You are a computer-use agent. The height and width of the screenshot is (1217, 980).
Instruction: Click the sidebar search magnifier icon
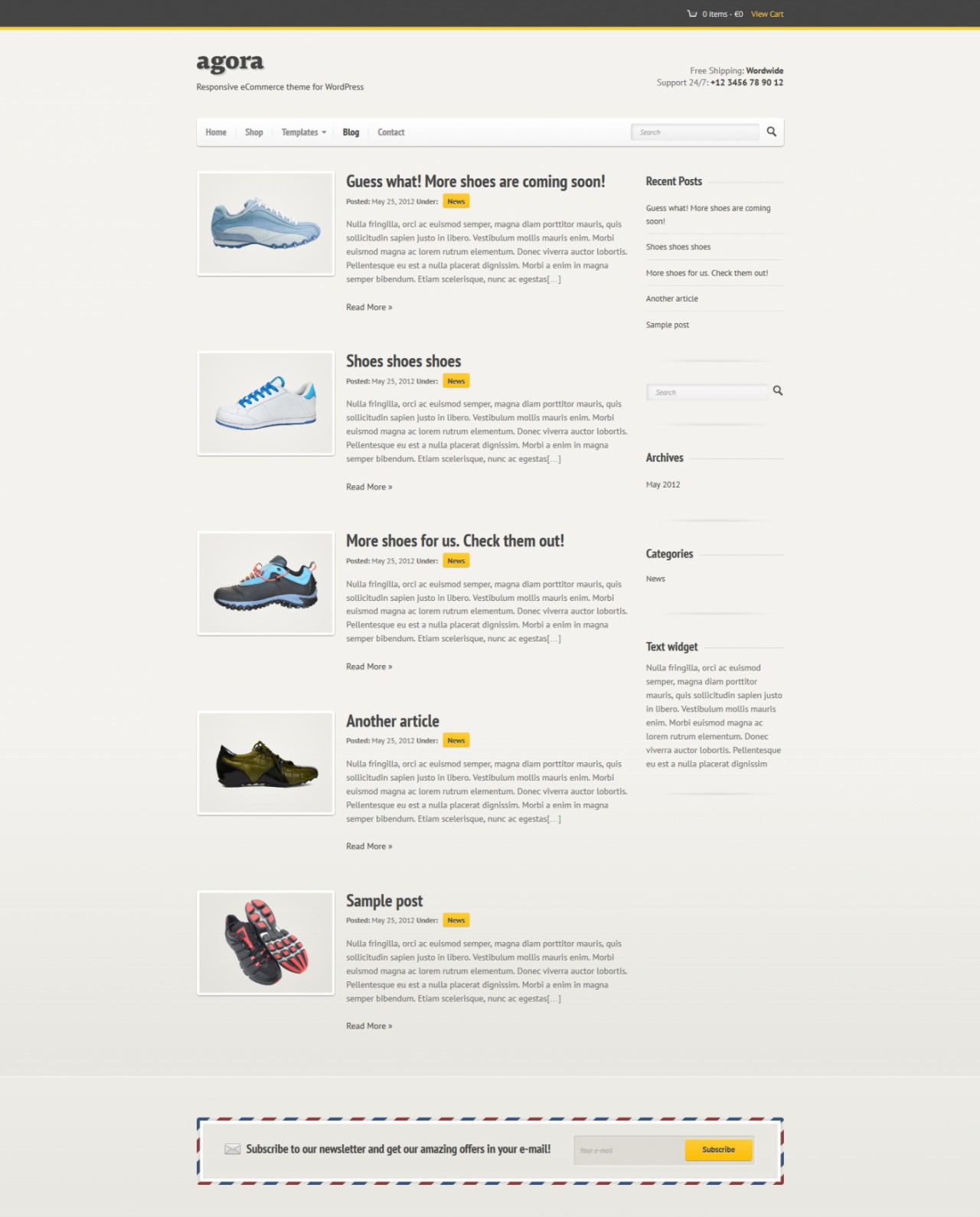pos(778,391)
